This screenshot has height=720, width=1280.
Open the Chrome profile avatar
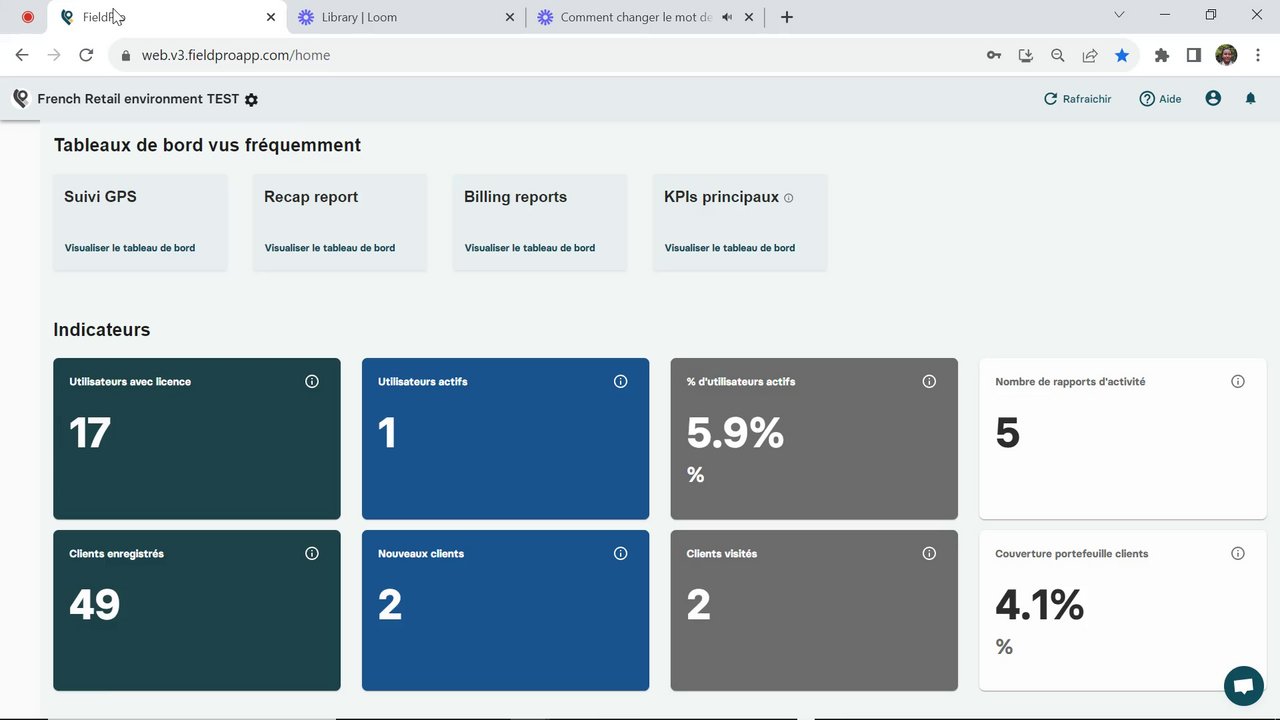tap(1226, 55)
